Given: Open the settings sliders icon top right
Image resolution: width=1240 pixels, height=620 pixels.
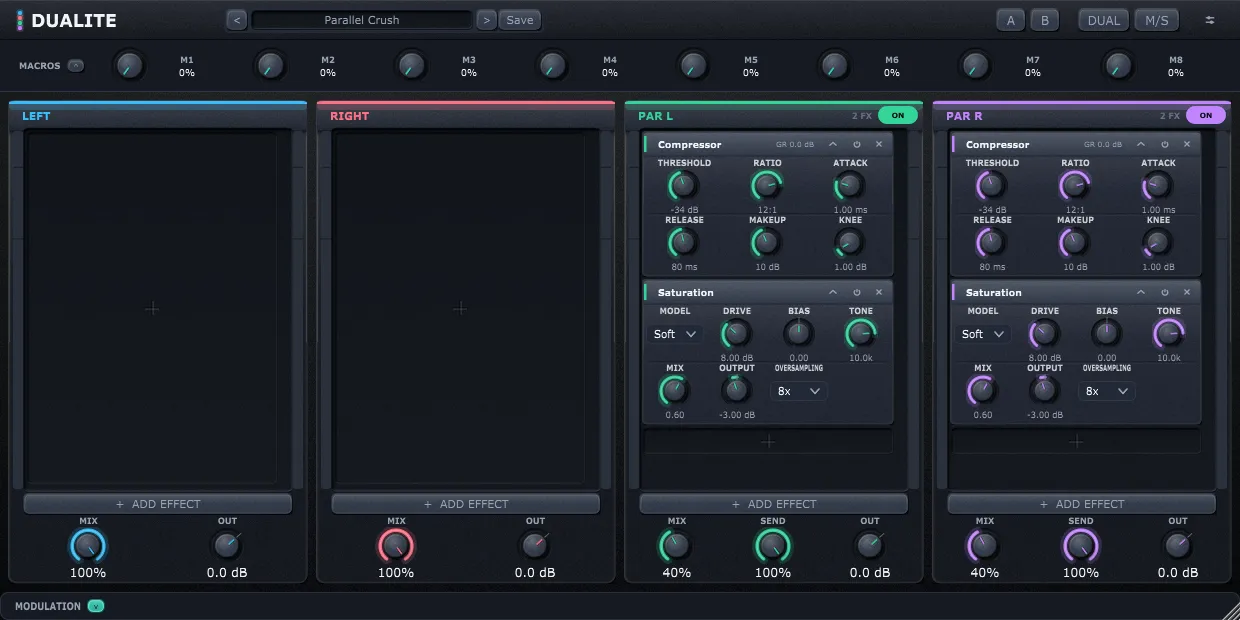Looking at the screenshot, I should 1210,20.
